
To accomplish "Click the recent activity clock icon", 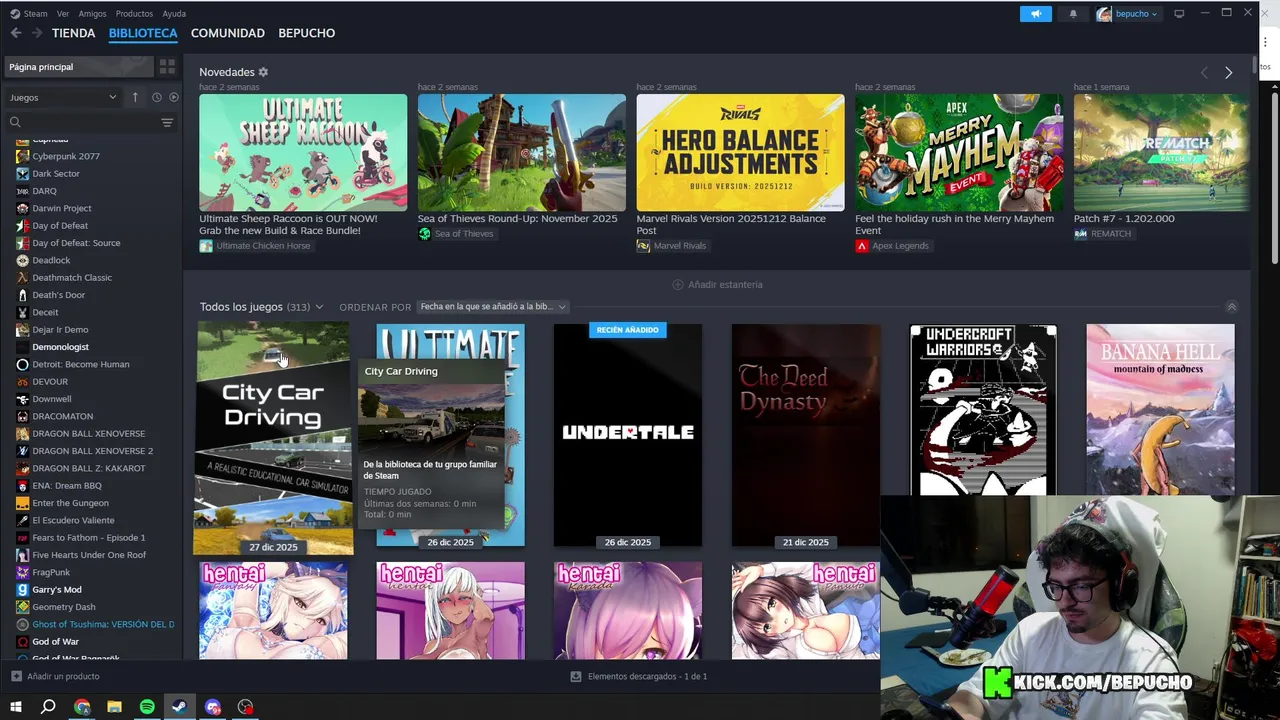I will pyautogui.click(x=157, y=97).
